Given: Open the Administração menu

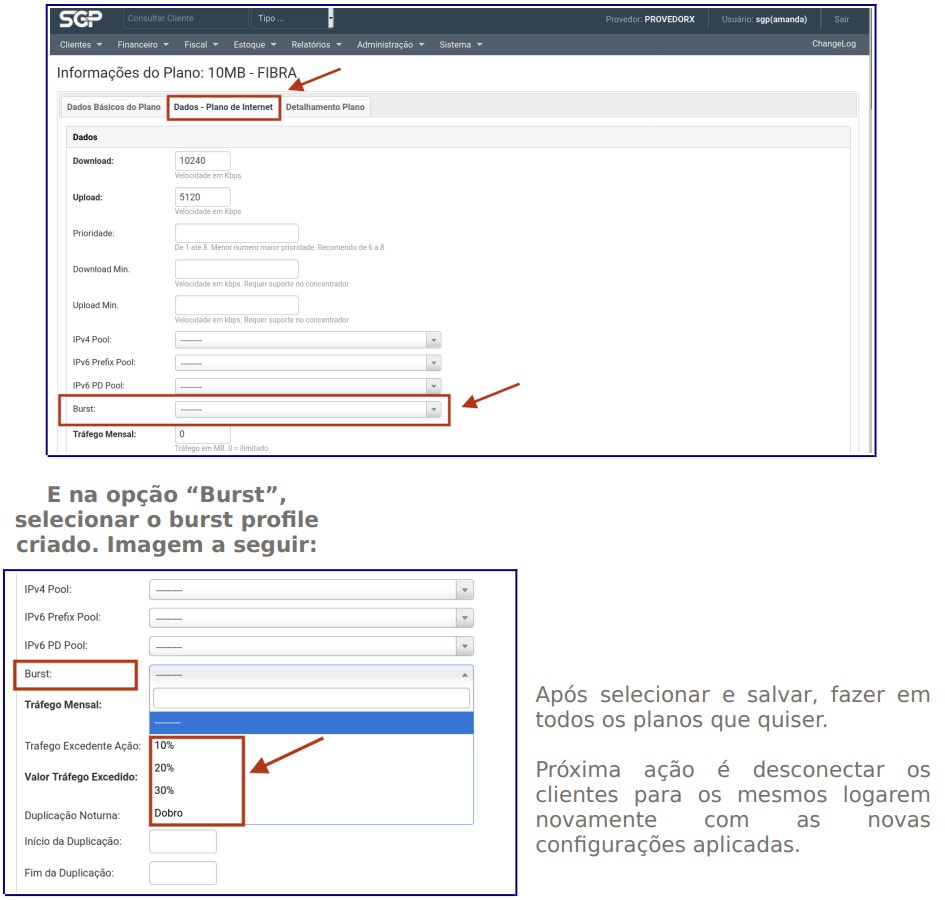Looking at the screenshot, I should pyautogui.click(x=390, y=45).
